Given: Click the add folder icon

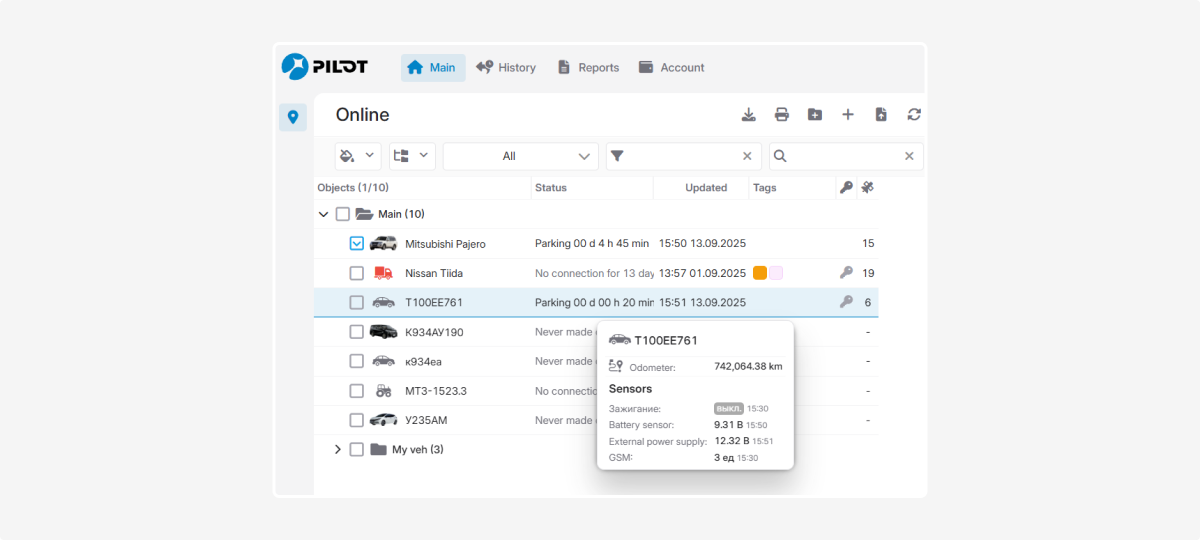Looking at the screenshot, I should coord(815,115).
